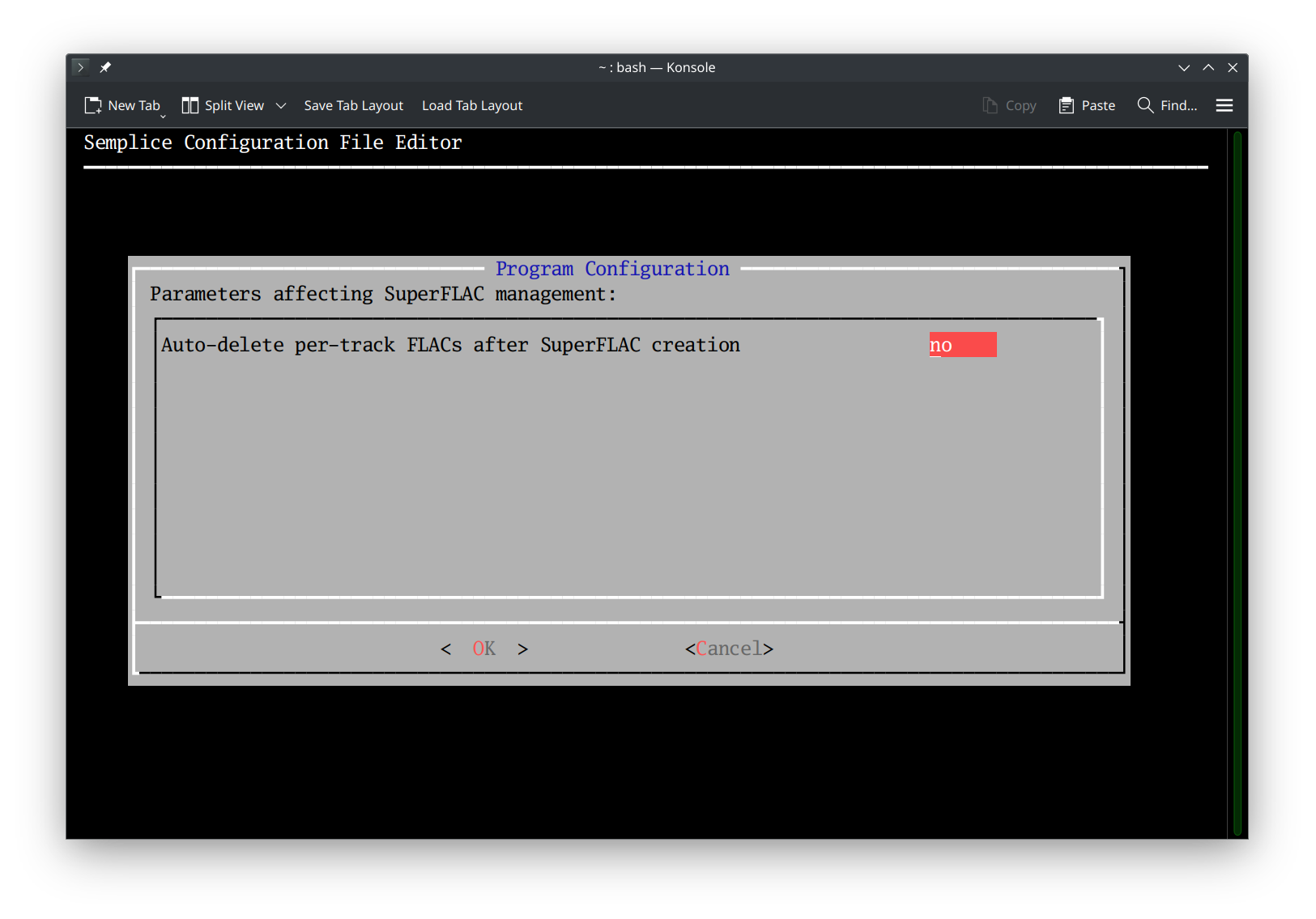Open the Split View dropdown arrow
This screenshot has width=1316, height=919.
point(280,105)
